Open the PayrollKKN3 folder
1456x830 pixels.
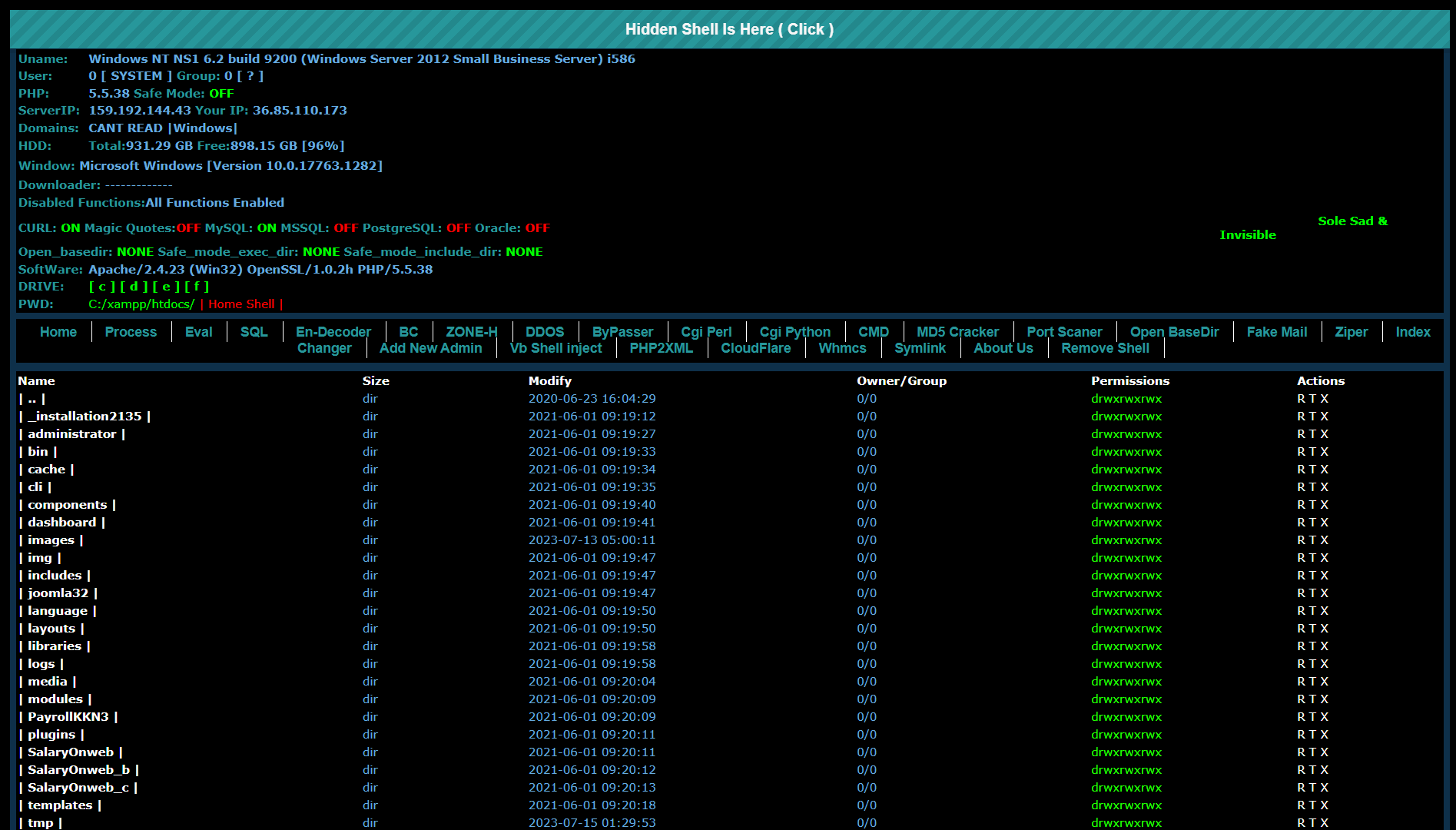coord(68,717)
